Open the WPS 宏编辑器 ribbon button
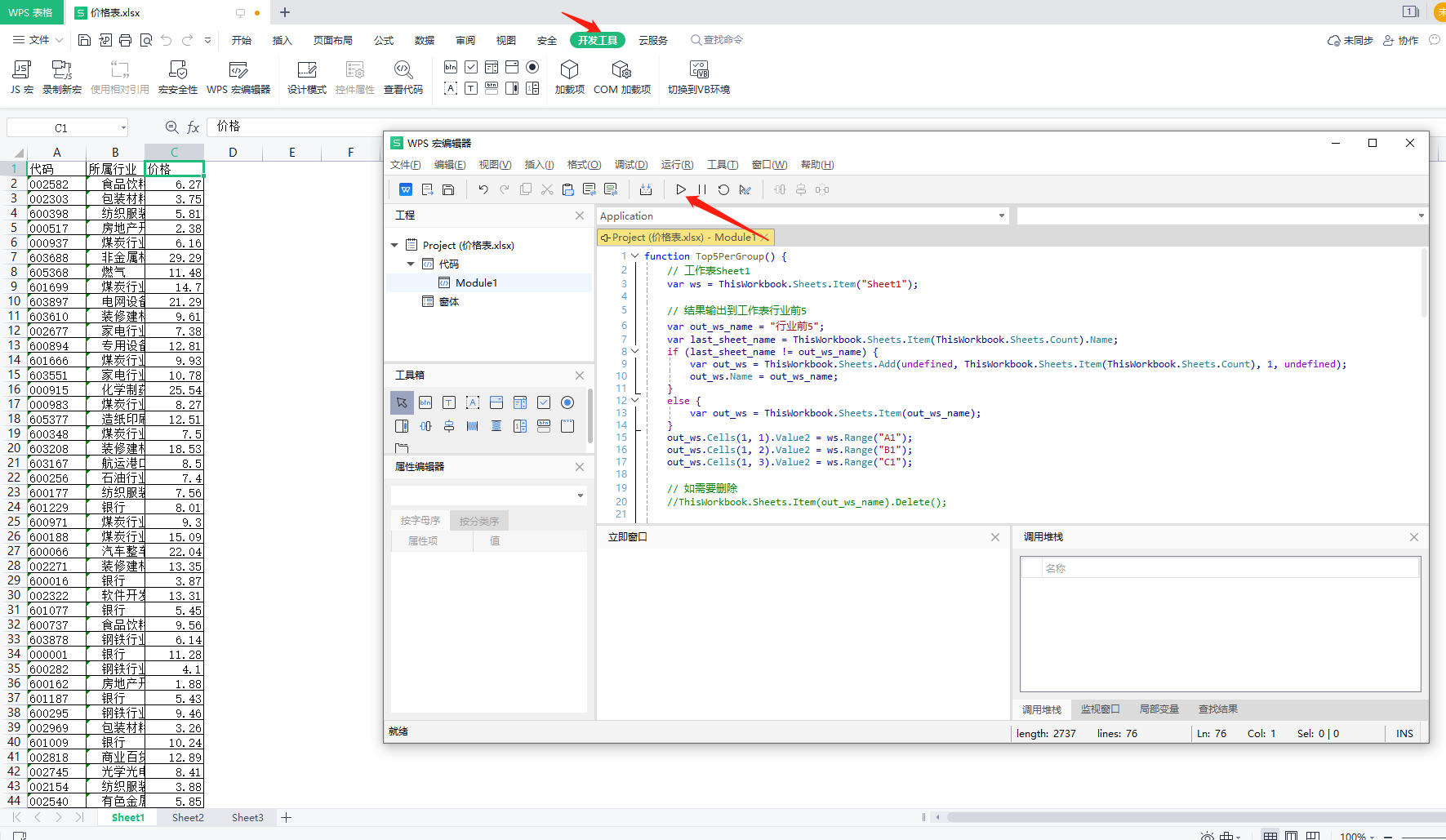 (x=238, y=78)
